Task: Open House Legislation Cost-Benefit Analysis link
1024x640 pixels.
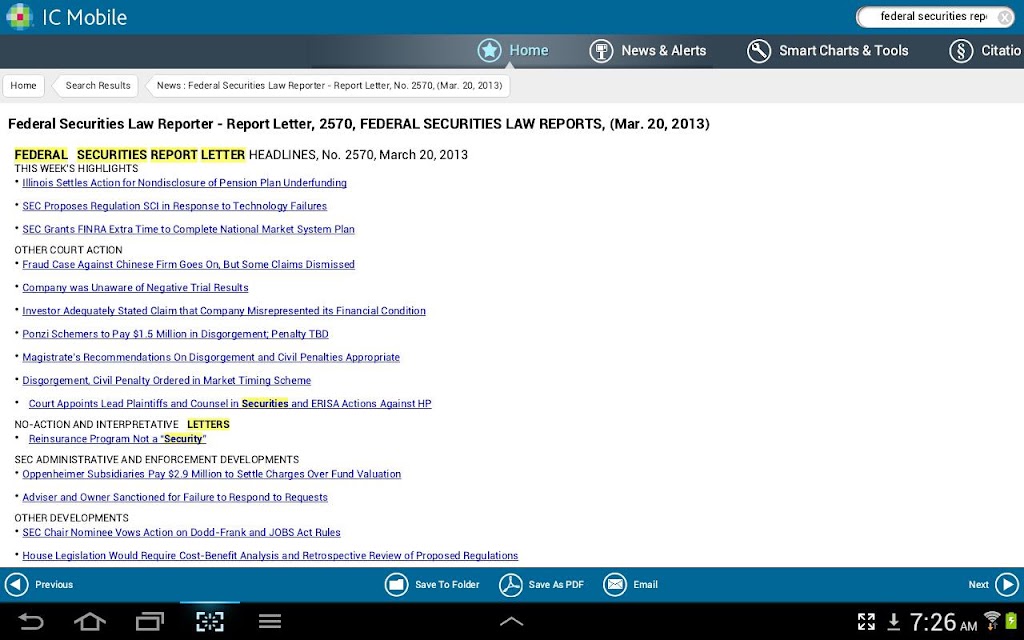Action: [270, 556]
